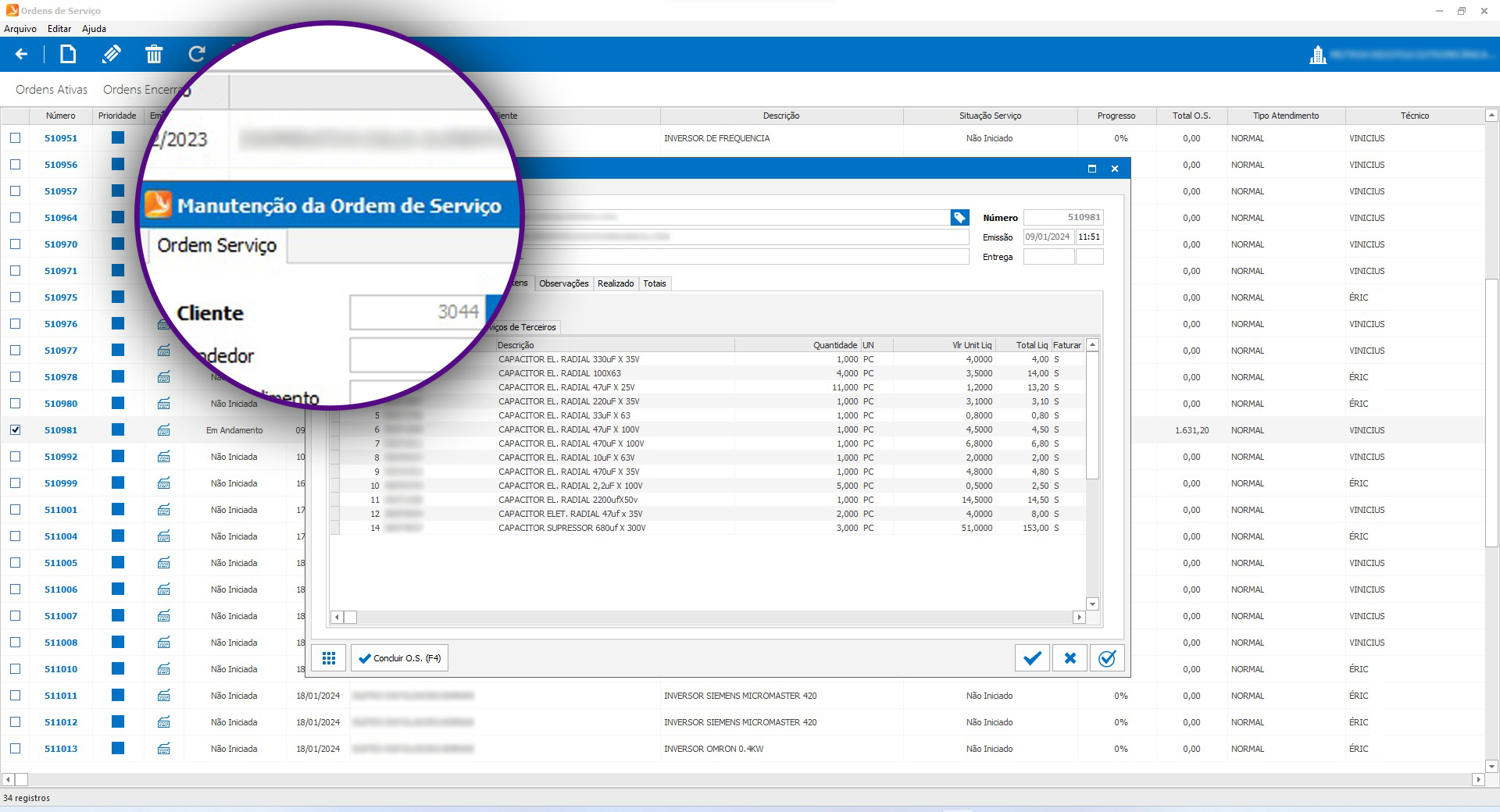Sort by the Técnico column header

(1414, 116)
